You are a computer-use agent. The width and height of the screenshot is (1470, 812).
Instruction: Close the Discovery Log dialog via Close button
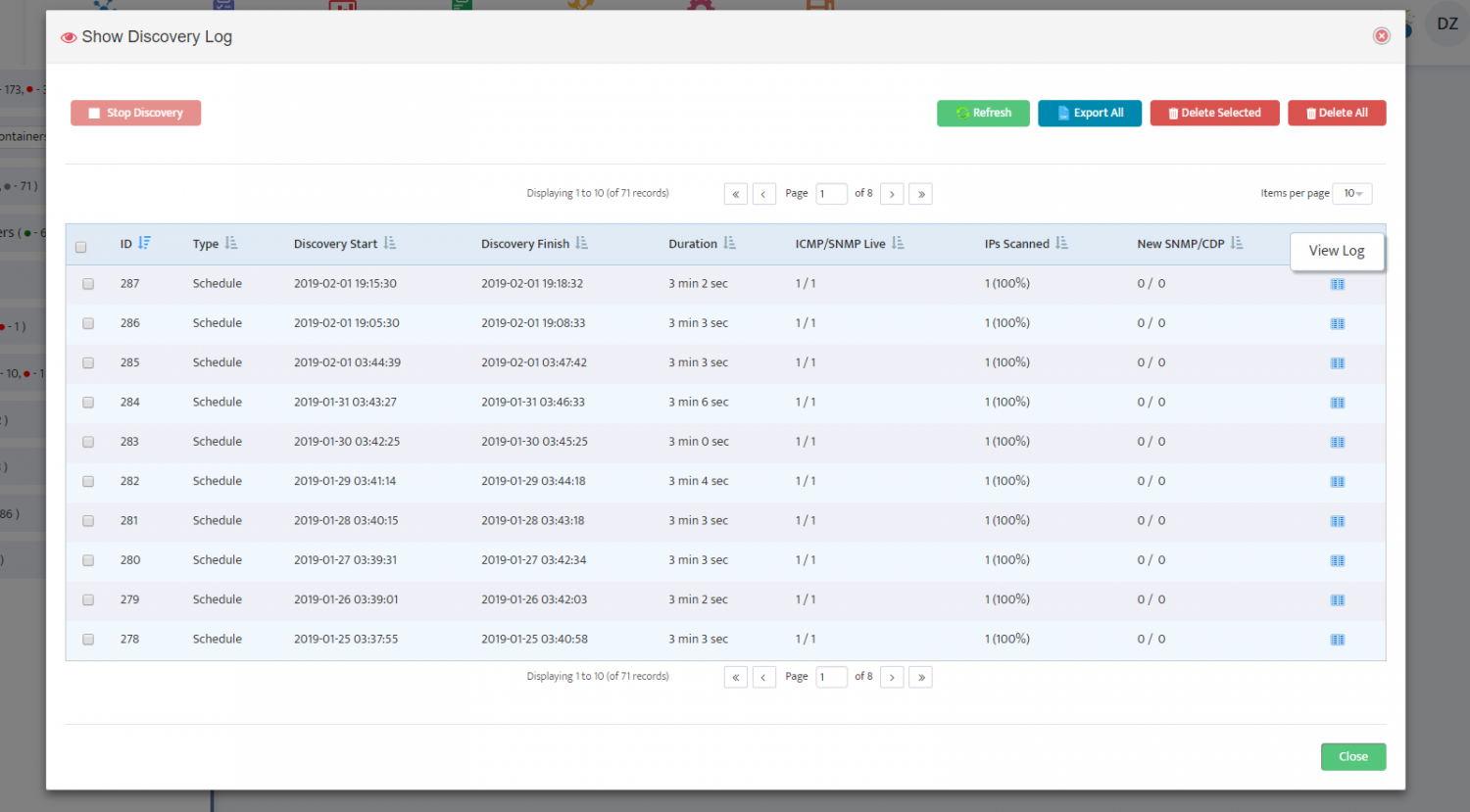(x=1353, y=756)
